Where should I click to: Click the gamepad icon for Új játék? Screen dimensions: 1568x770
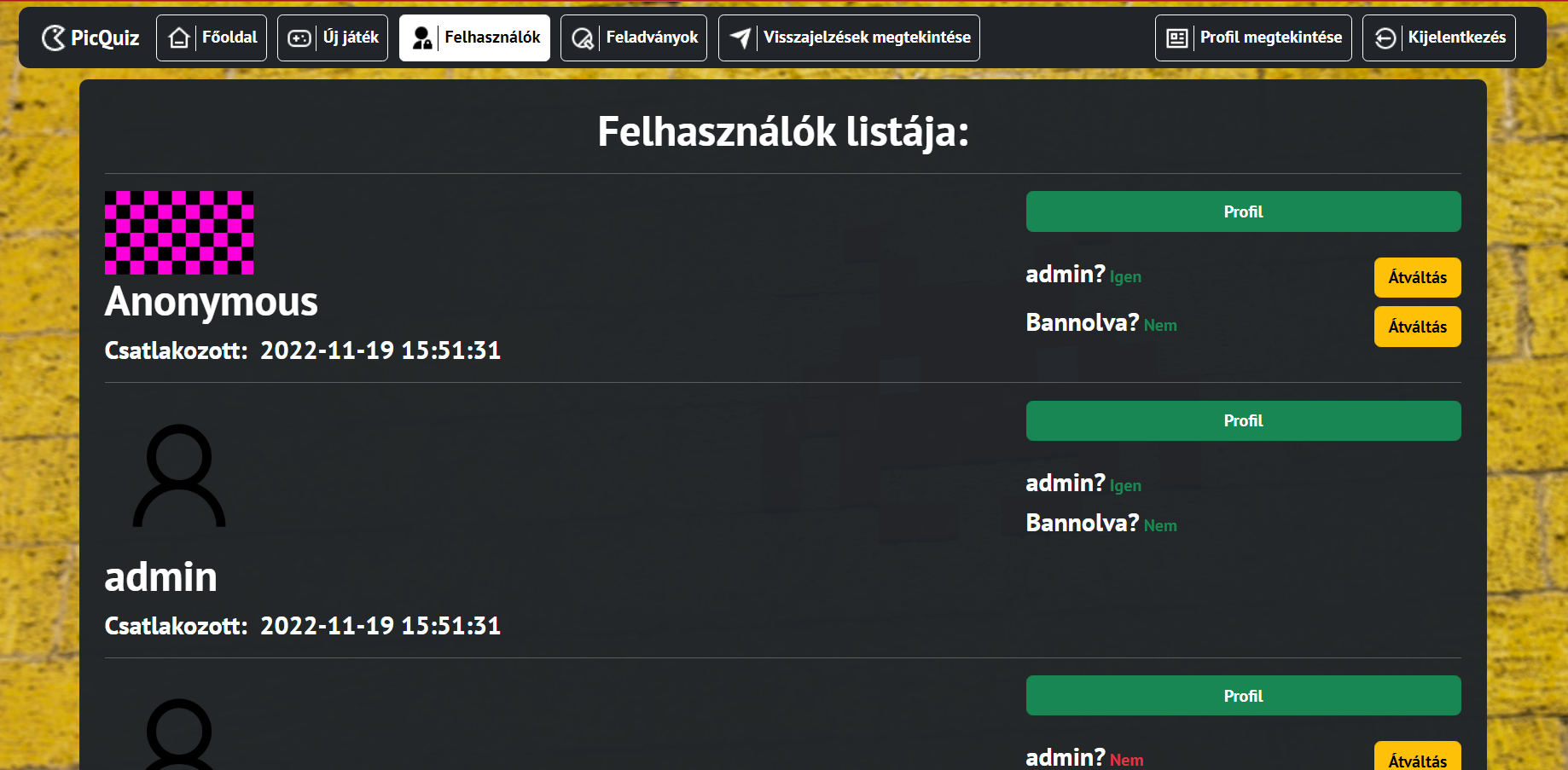coord(299,38)
